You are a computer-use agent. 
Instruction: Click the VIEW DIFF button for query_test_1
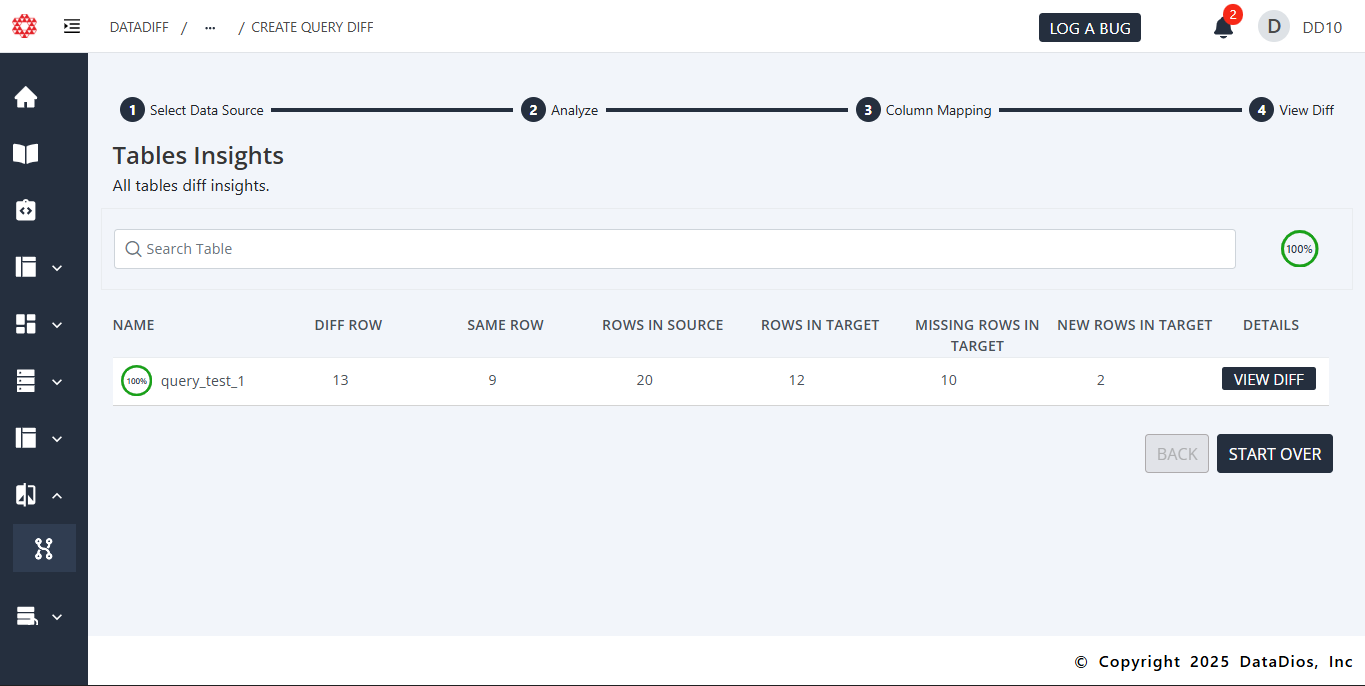1268,379
